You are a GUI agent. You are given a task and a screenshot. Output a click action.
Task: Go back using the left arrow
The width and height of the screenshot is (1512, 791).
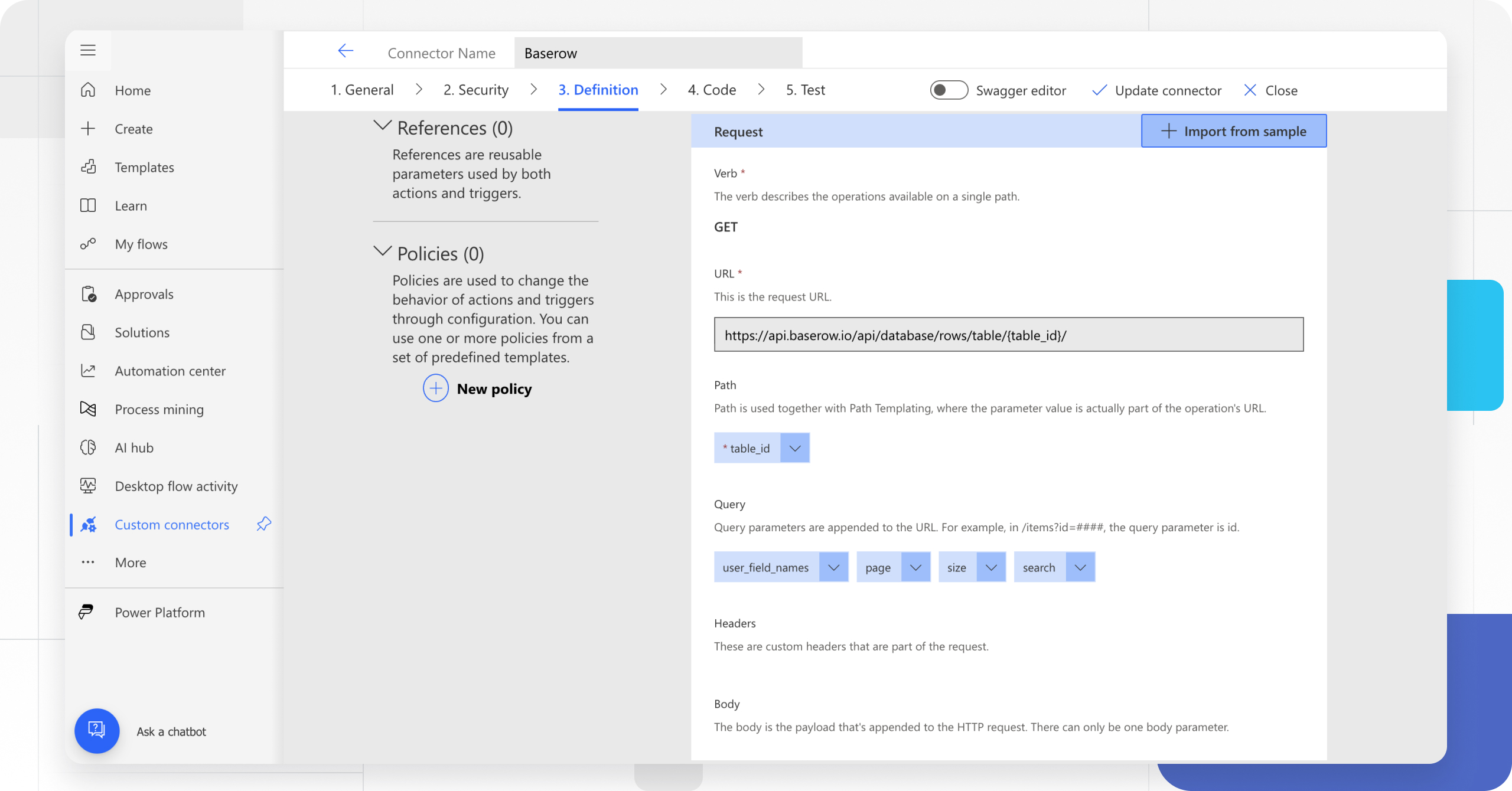[x=346, y=51]
